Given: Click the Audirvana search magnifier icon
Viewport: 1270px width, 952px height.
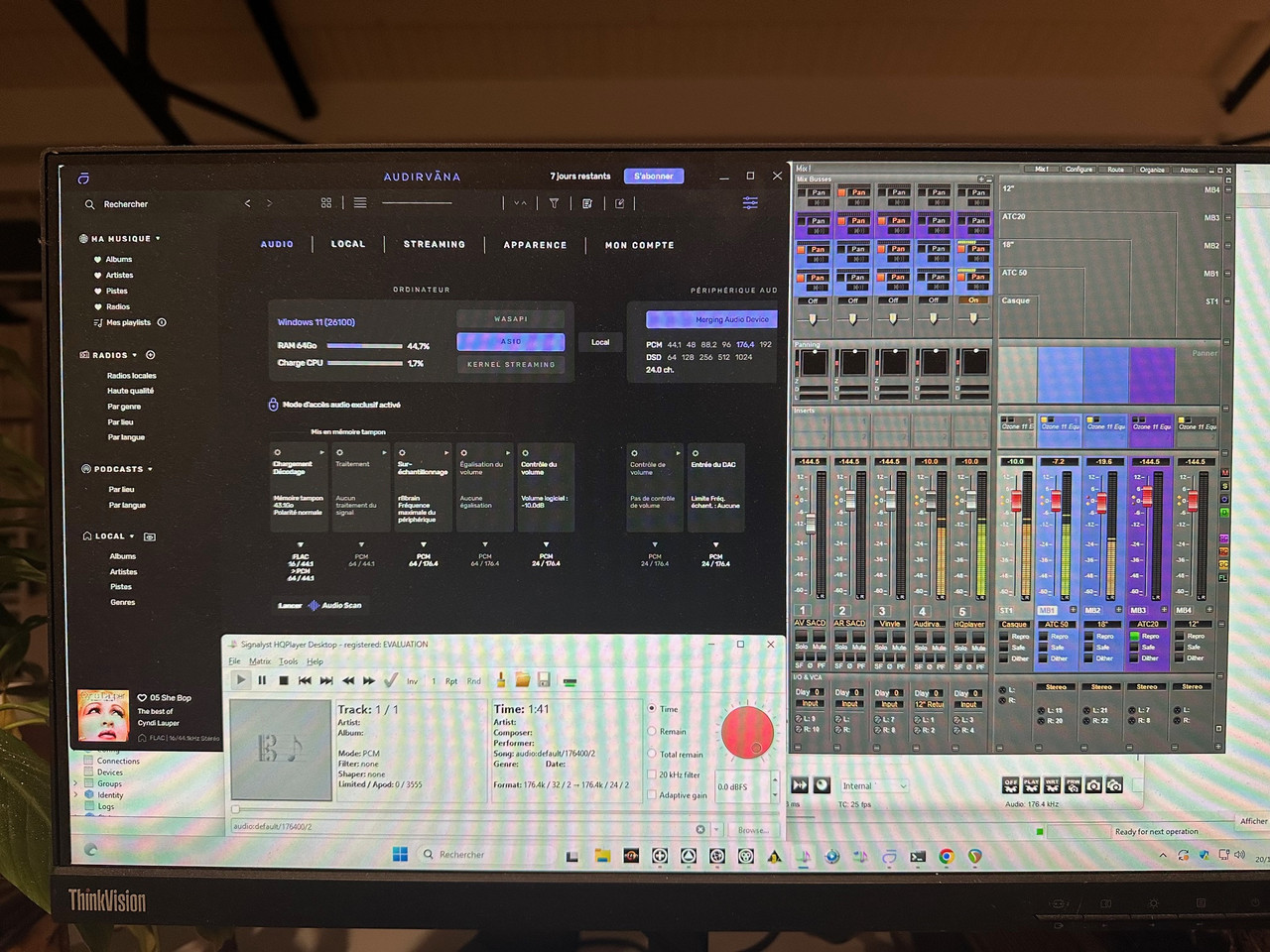Looking at the screenshot, I should pos(89,204).
